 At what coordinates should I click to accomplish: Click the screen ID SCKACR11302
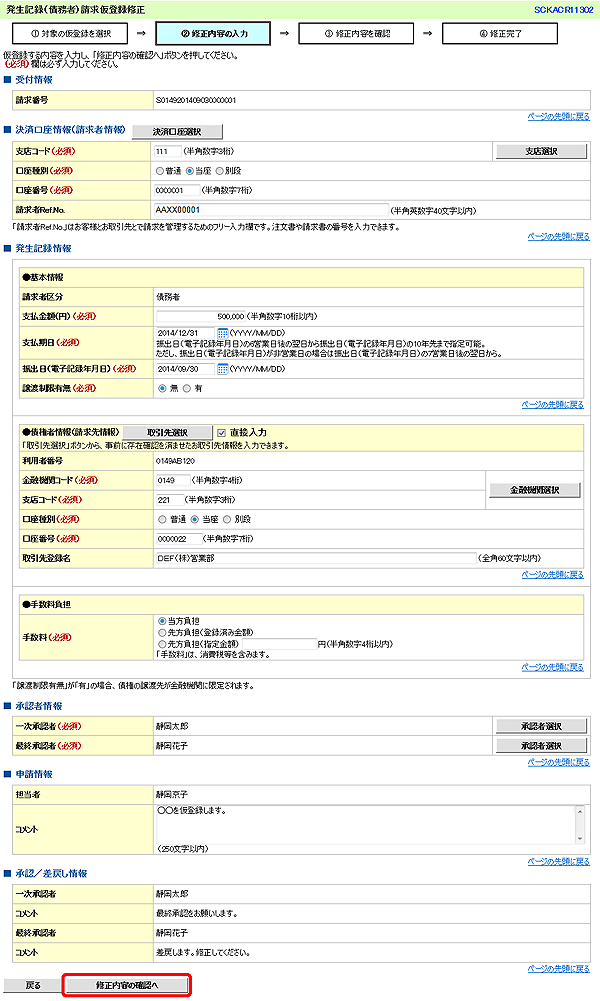(564, 10)
